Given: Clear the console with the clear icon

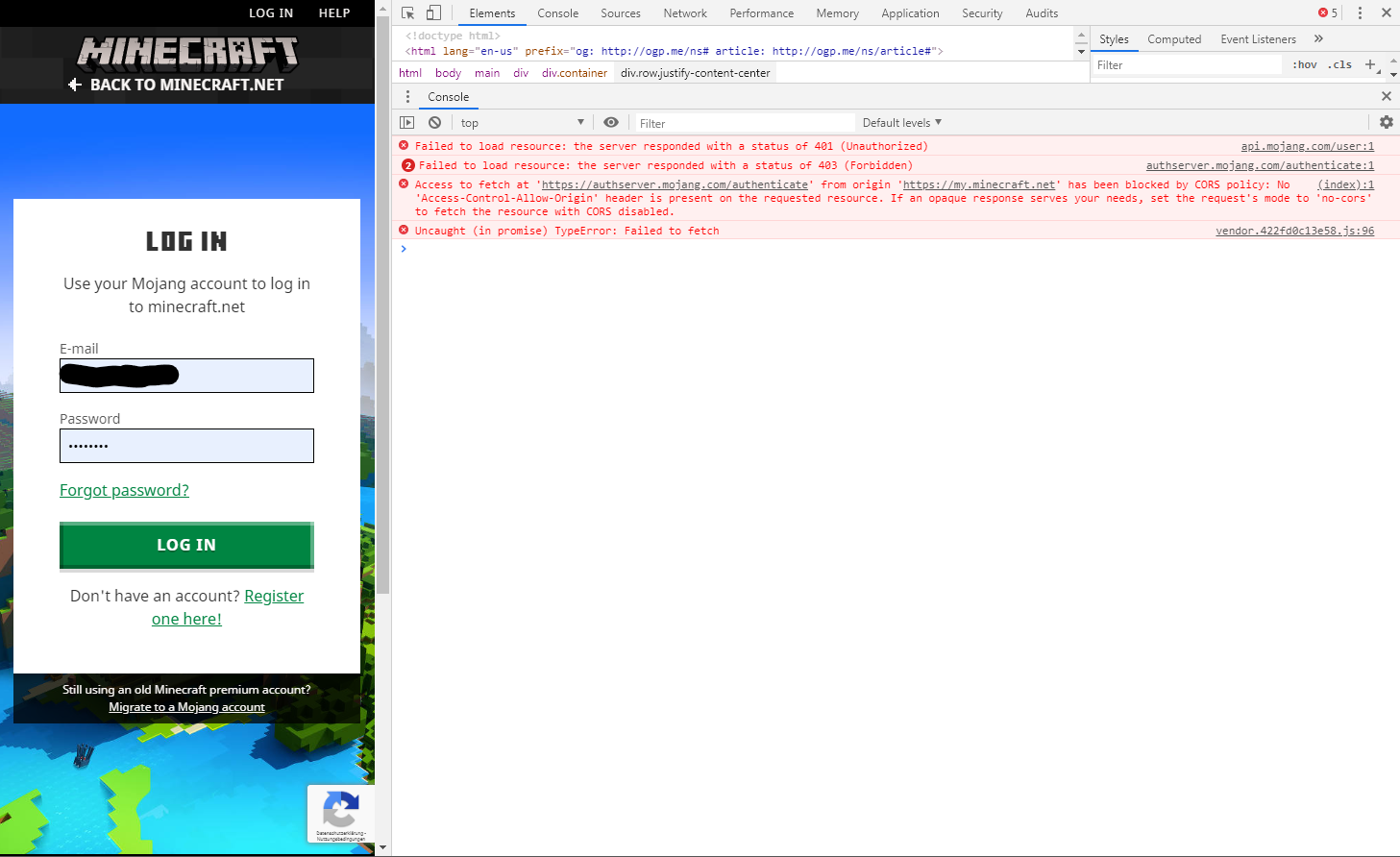Looking at the screenshot, I should pos(435,123).
